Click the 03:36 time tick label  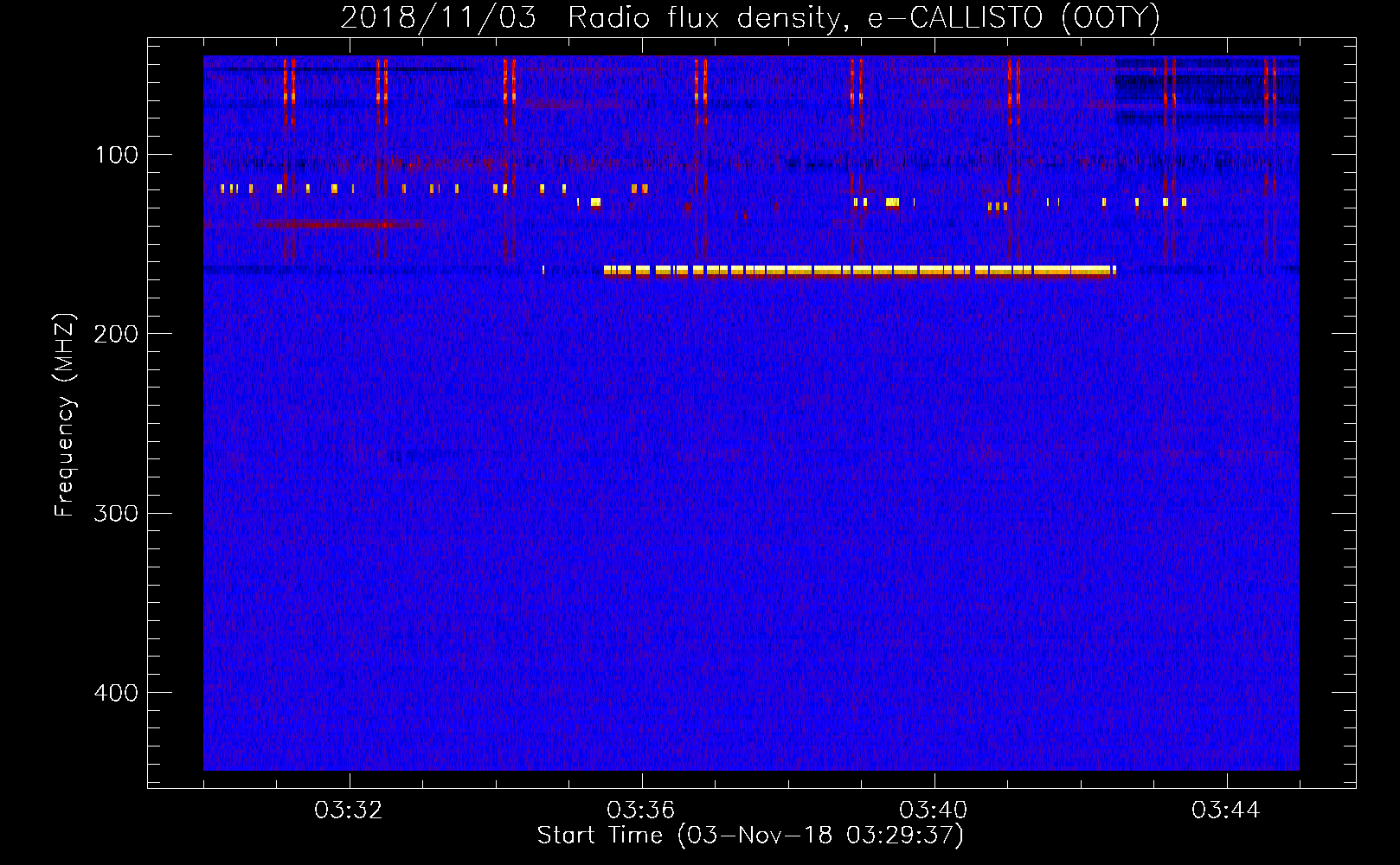click(x=641, y=811)
